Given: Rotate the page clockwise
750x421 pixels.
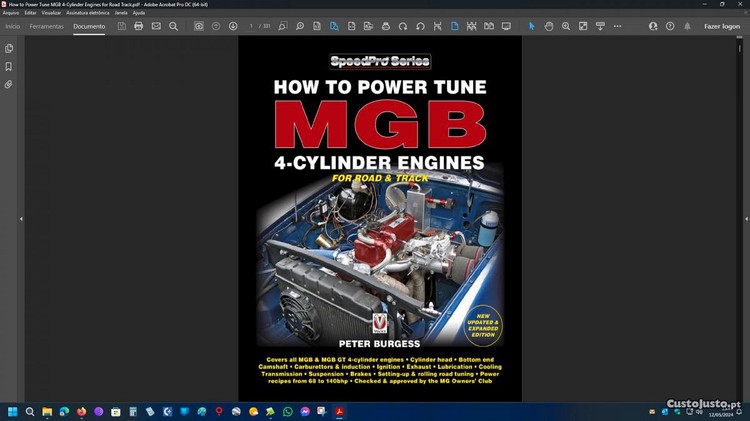Looking at the screenshot, I should tap(404, 26).
